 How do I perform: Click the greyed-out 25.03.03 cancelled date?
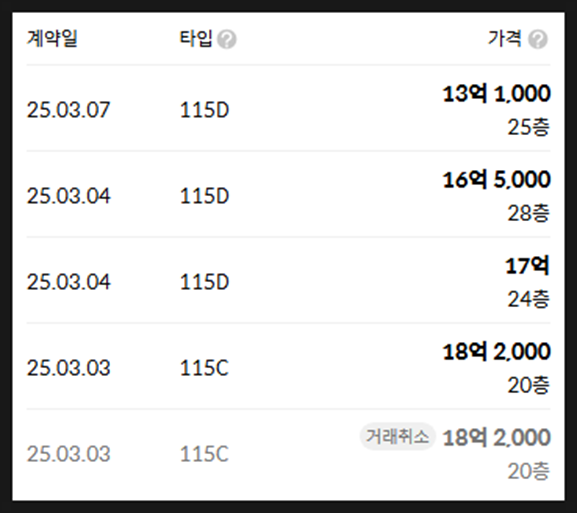[x=68, y=454]
